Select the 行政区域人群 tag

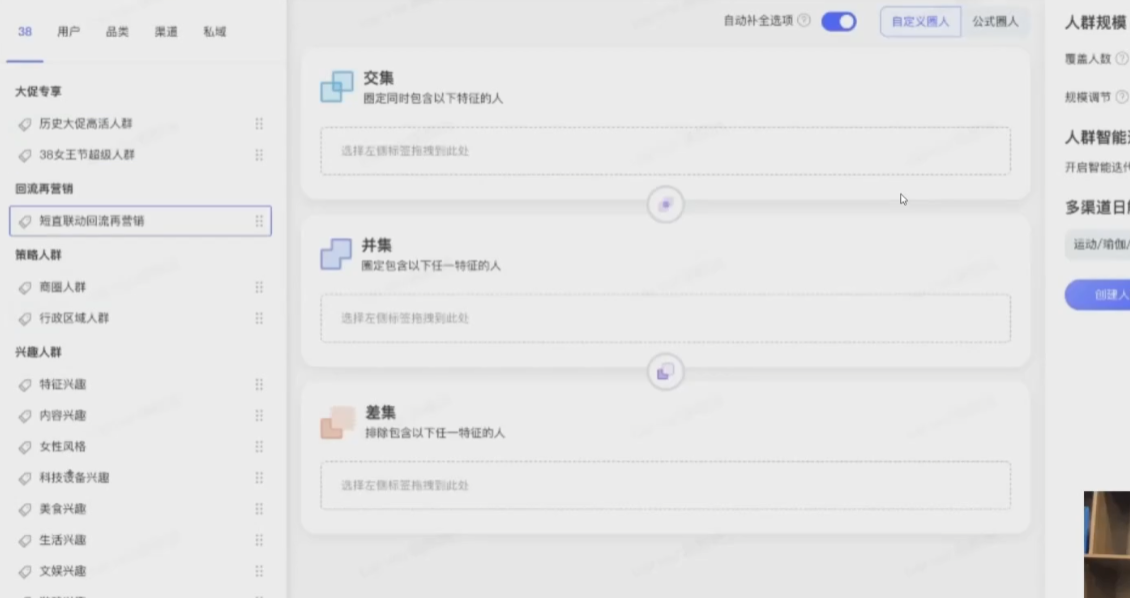74,318
